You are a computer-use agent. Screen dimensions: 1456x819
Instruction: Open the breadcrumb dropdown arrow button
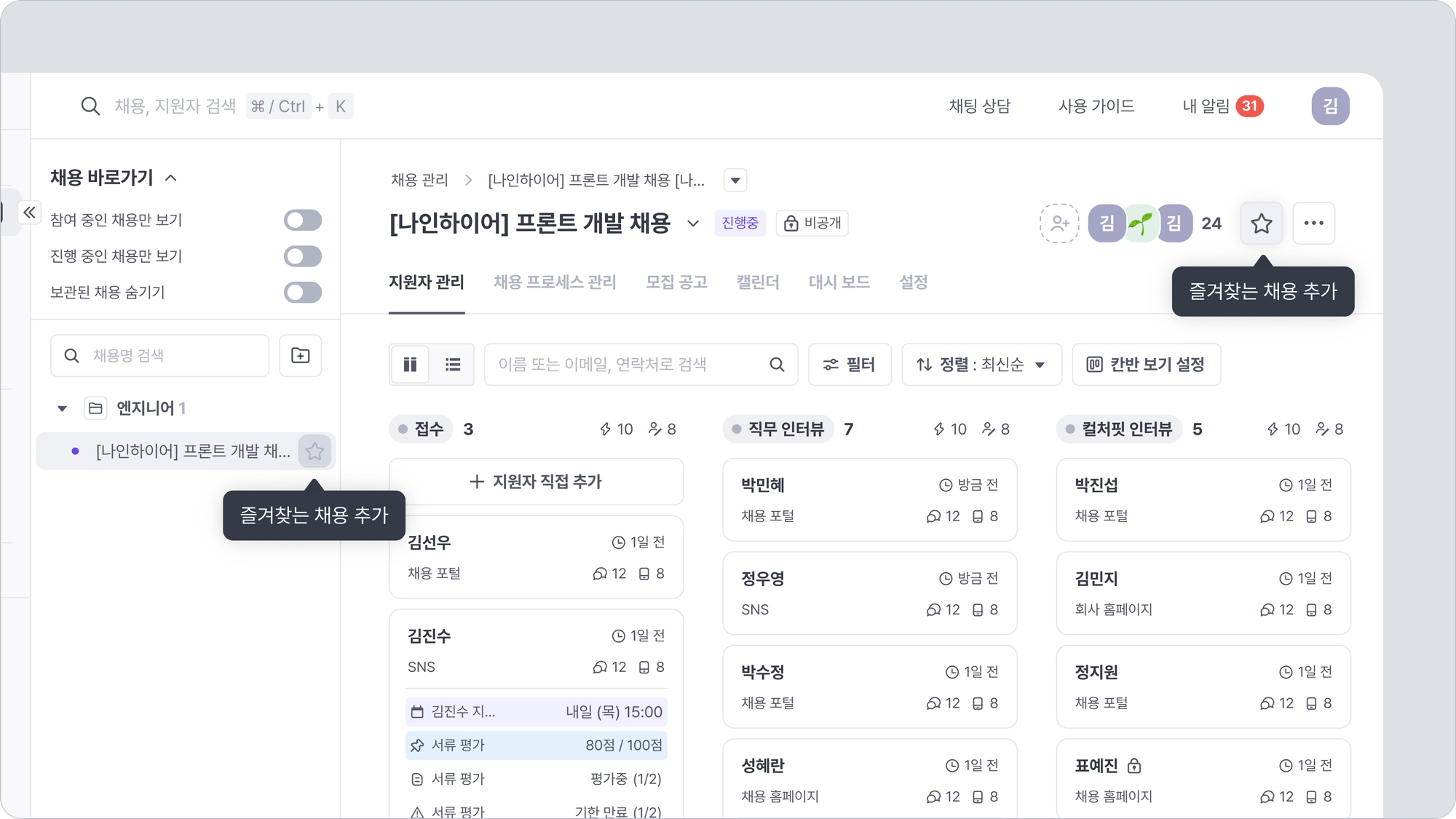pos(735,181)
